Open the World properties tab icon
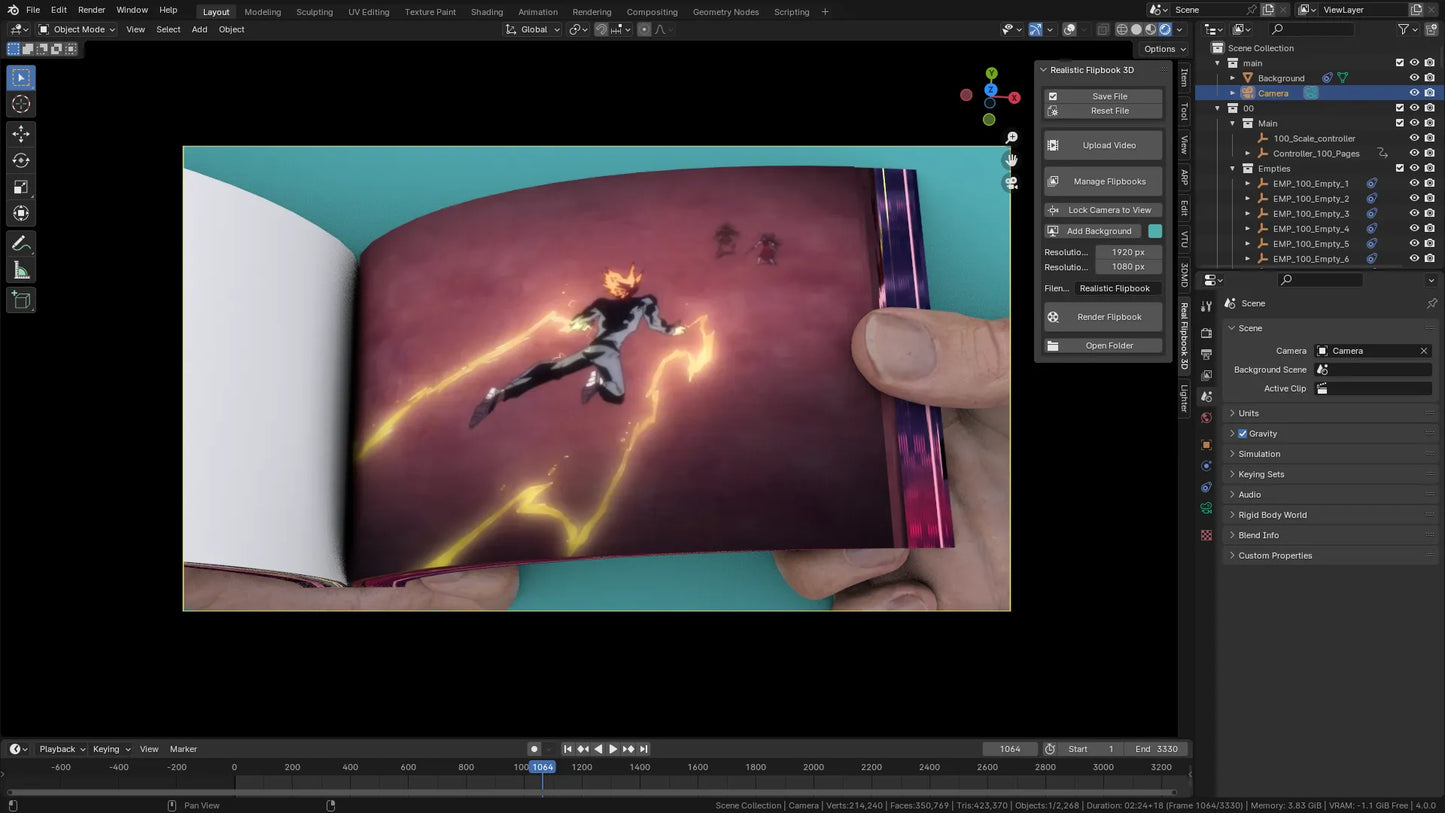 pos(1207,418)
